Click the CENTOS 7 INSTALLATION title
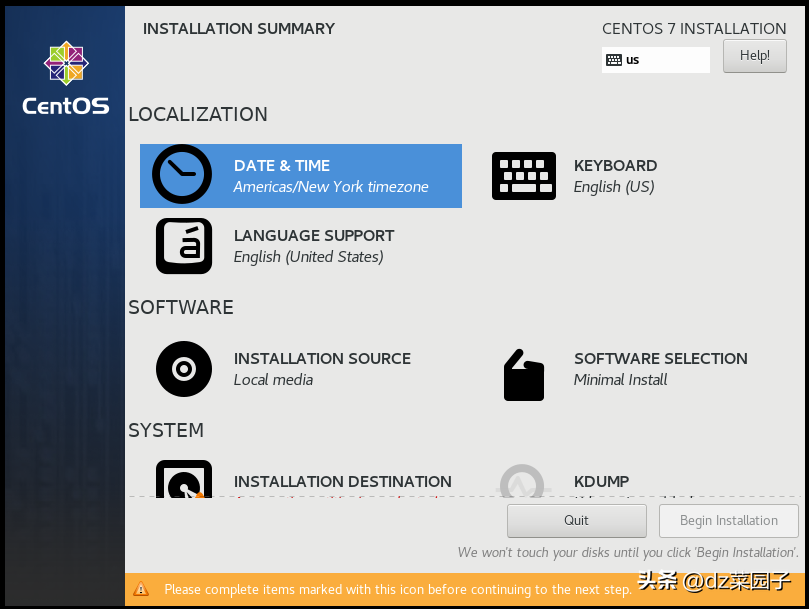809x609 pixels. click(x=694, y=28)
